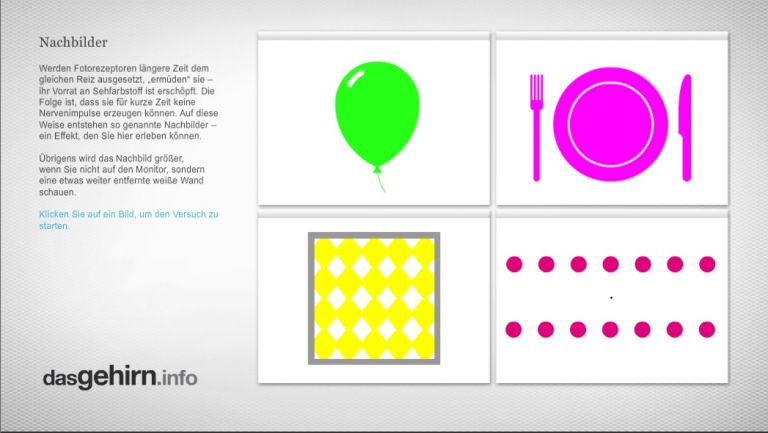
Task: Click the rightmost dot in the top row
Action: [x=707, y=264]
